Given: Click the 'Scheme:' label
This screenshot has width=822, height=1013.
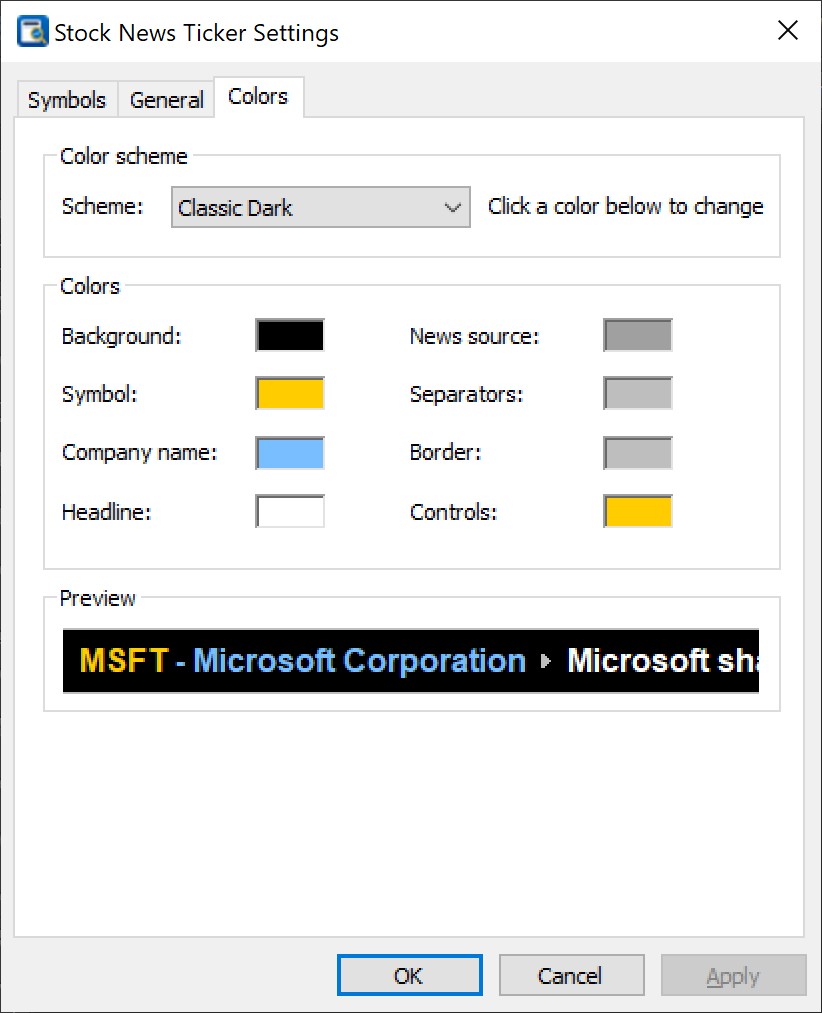Looking at the screenshot, I should [103, 206].
